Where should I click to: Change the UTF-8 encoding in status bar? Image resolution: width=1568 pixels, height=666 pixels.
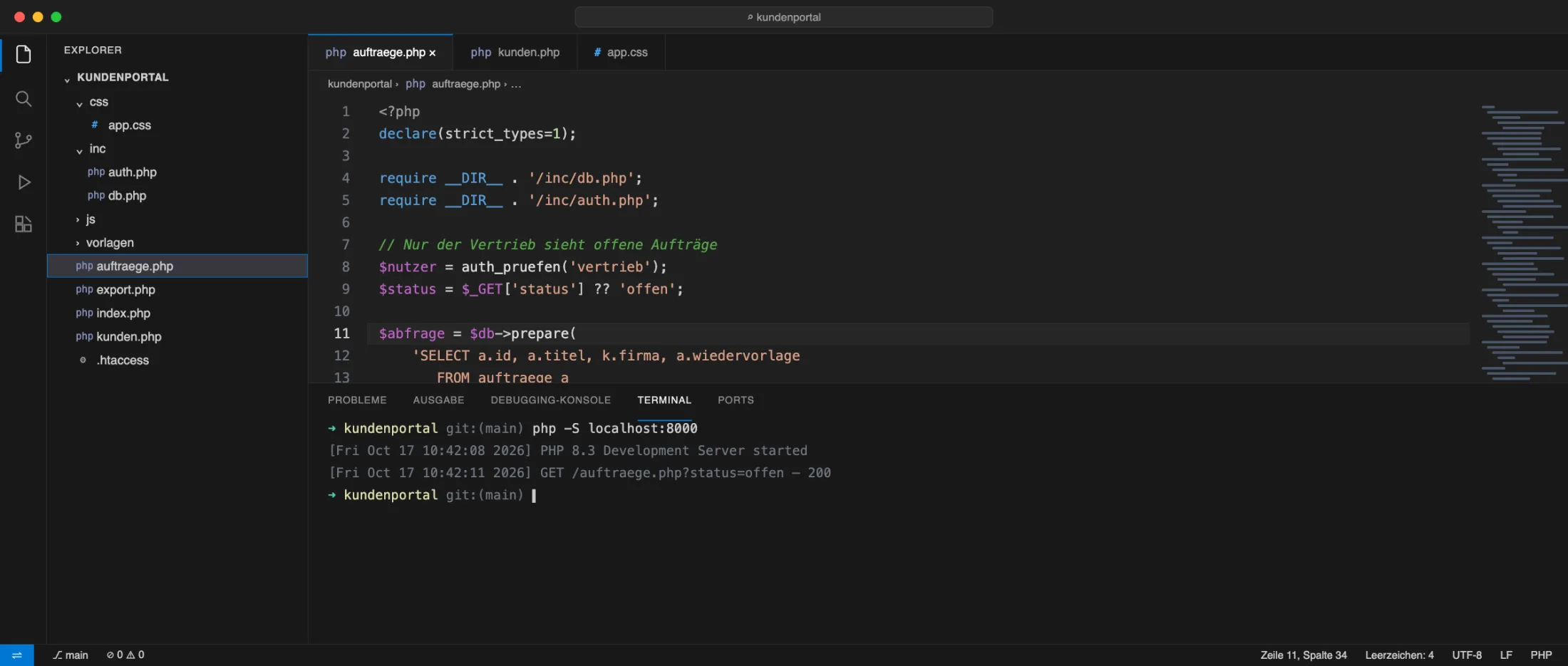click(1467, 655)
